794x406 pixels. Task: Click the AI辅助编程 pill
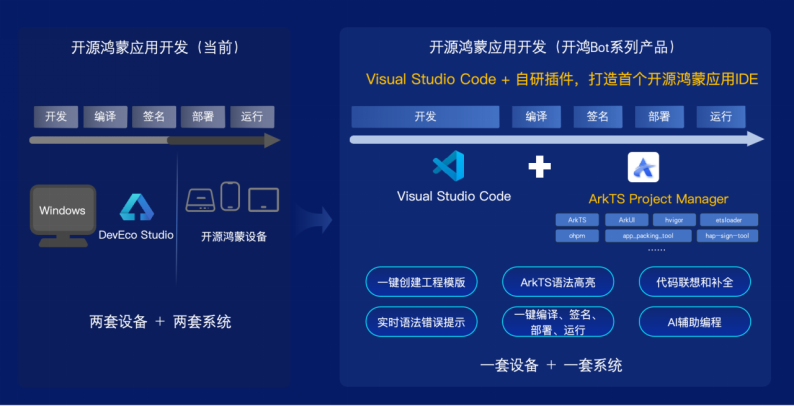[x=695, y=322]
